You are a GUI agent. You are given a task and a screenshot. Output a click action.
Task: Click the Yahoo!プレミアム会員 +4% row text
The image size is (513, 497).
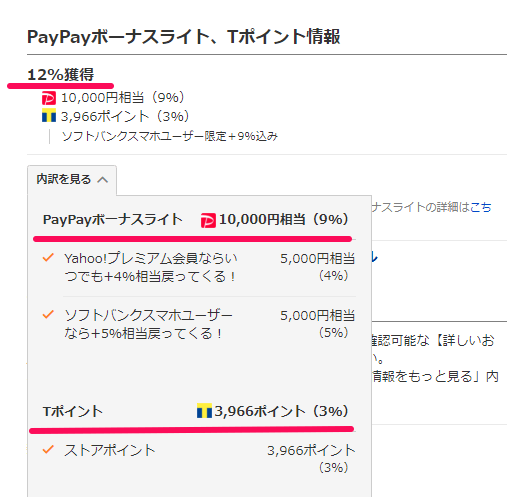[x=151, y=267]
